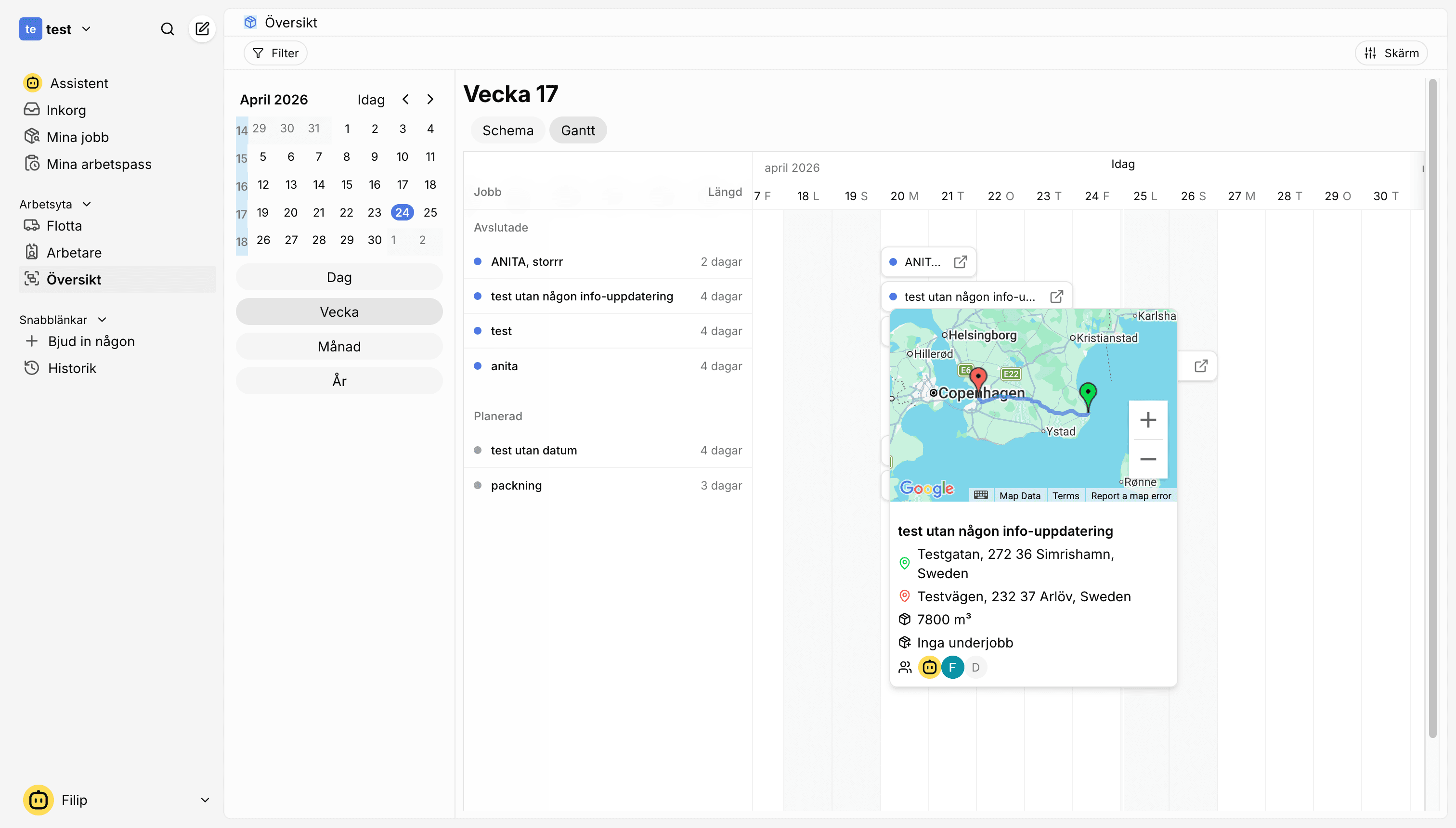The width and height of the screenshot is (1456, 828).
Task: Jump to Idag in the mini calendar
Action: click(371, 100)
